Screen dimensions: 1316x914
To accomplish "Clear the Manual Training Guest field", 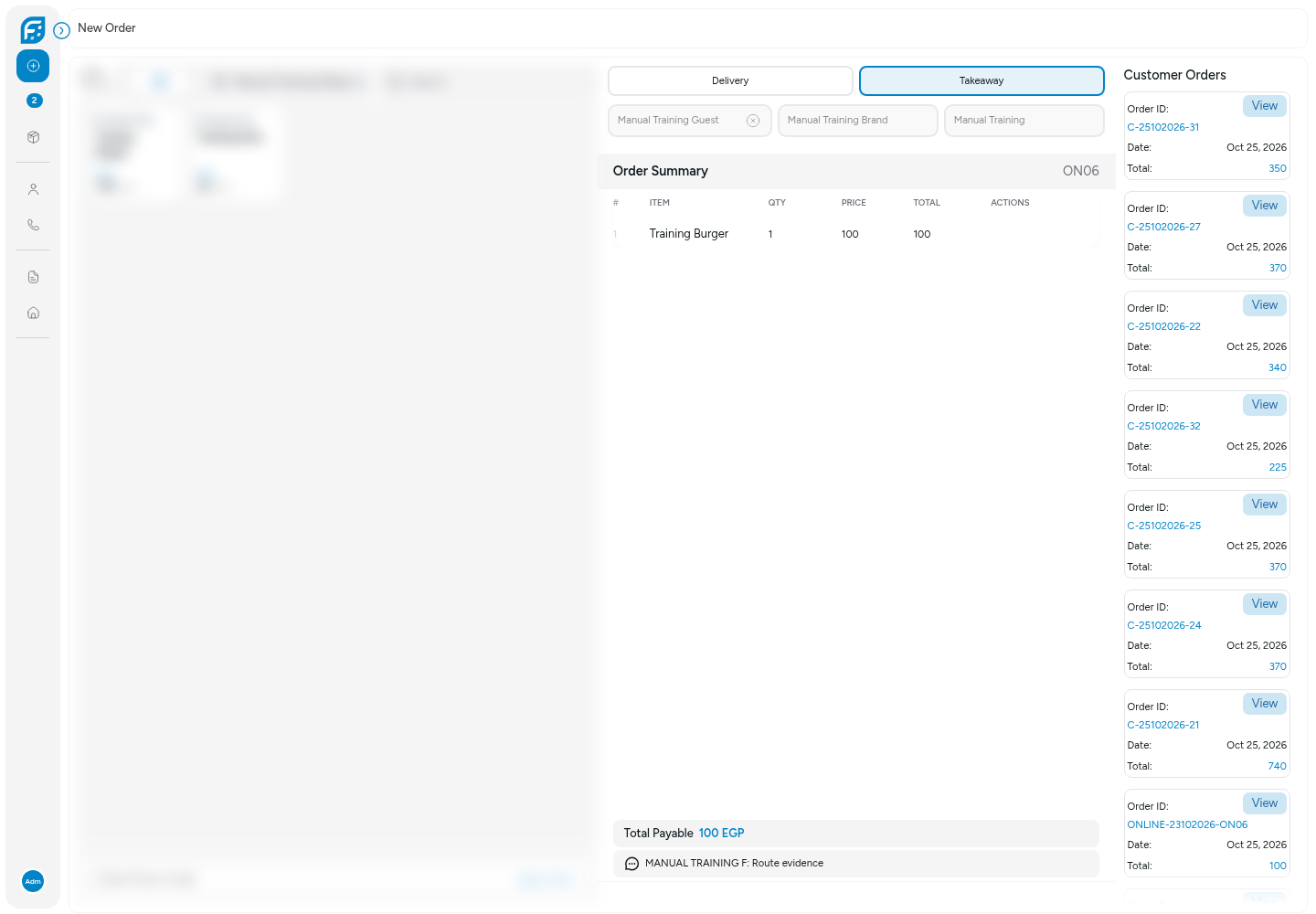I will pyautogui.click(x=753, y=121).
